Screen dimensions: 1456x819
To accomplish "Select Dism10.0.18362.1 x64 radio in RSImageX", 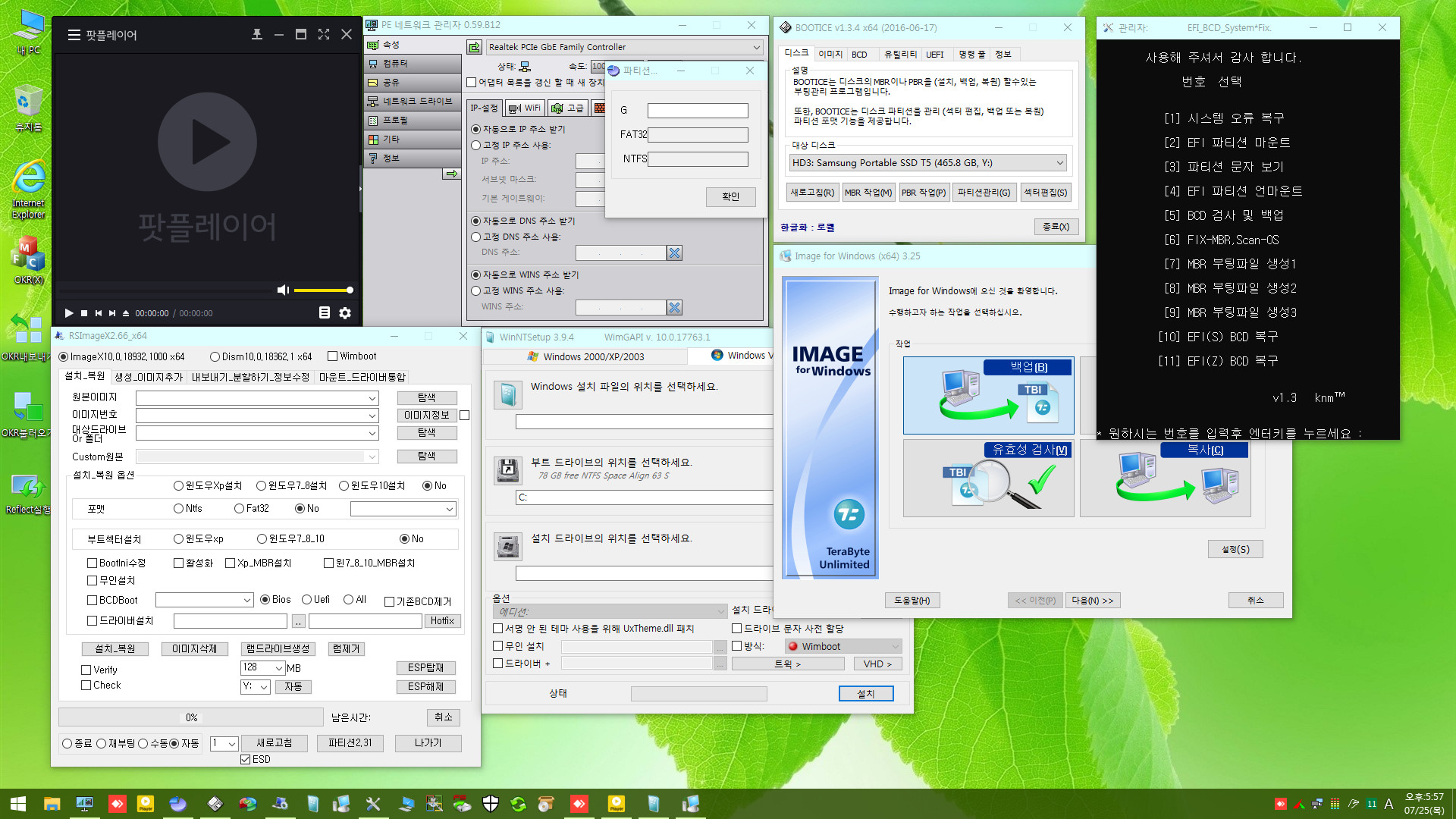I will click(215, 356).
